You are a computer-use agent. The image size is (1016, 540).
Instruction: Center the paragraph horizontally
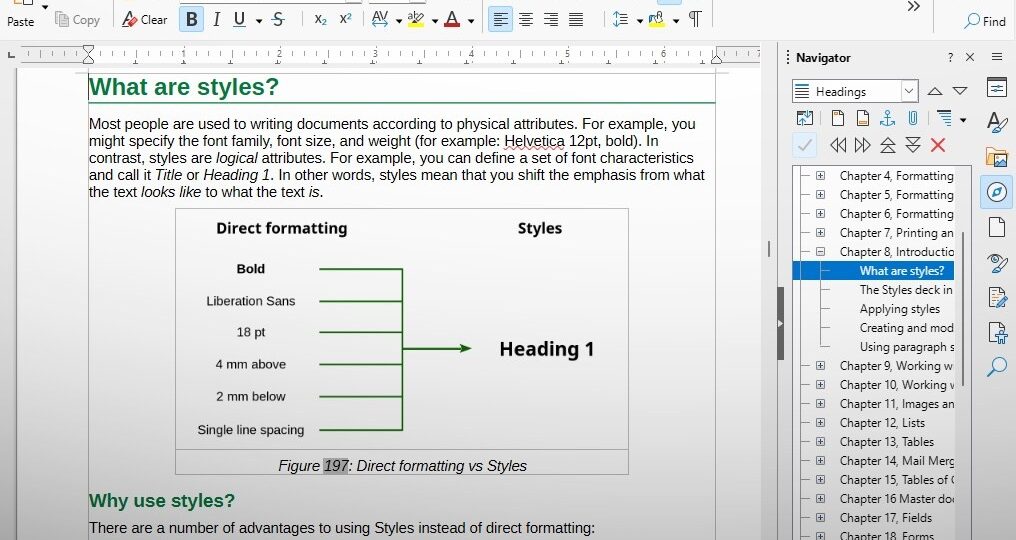click(525, 19)
